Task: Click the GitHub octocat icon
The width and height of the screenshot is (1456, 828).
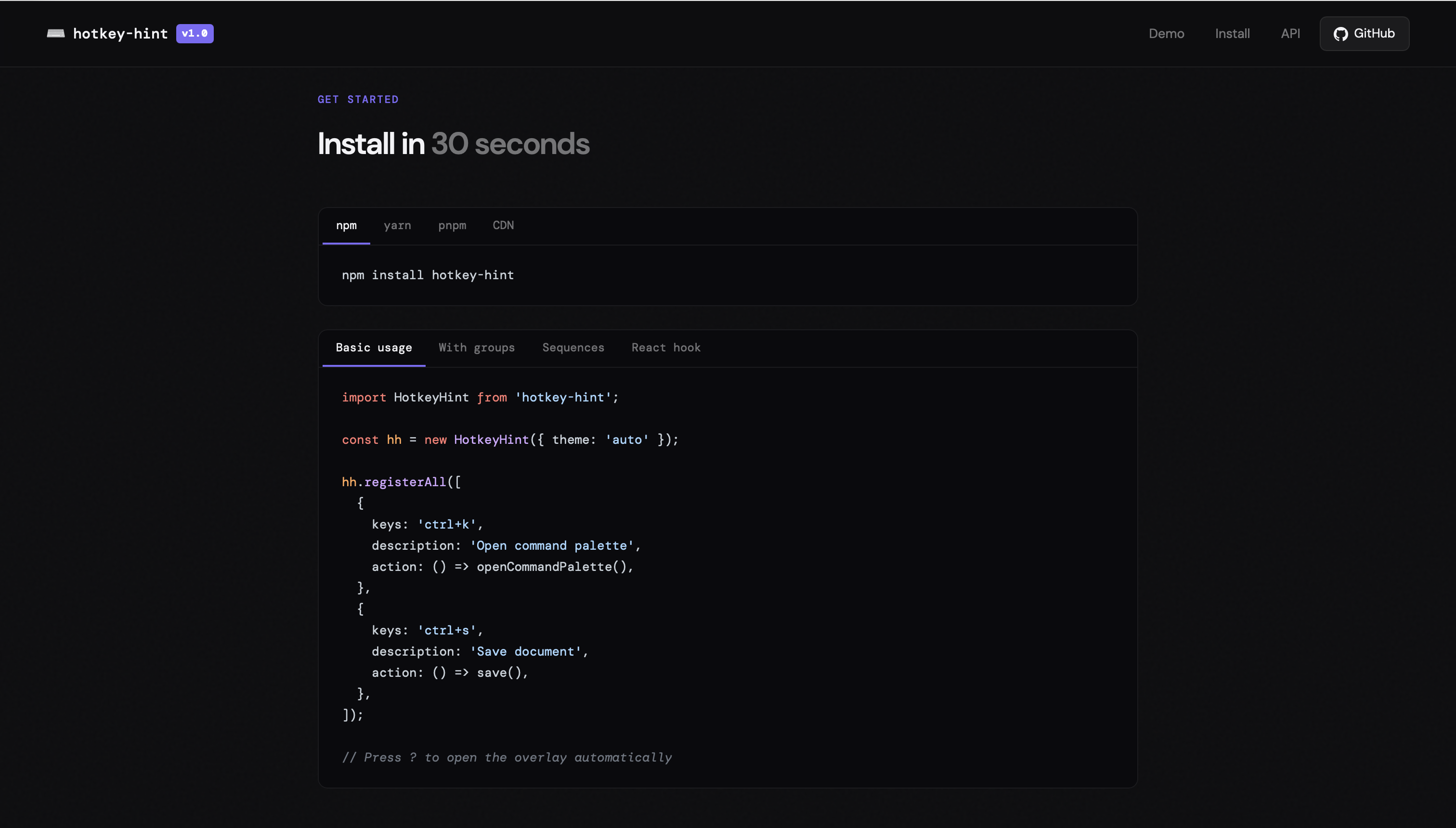Action: [1340, 34]
